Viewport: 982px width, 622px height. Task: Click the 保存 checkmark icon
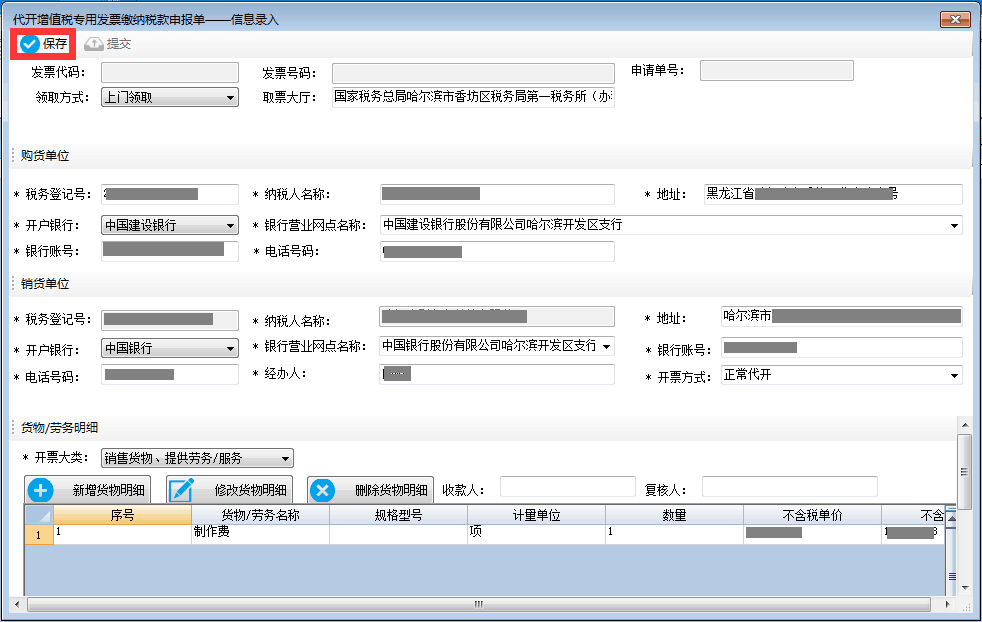29,44
